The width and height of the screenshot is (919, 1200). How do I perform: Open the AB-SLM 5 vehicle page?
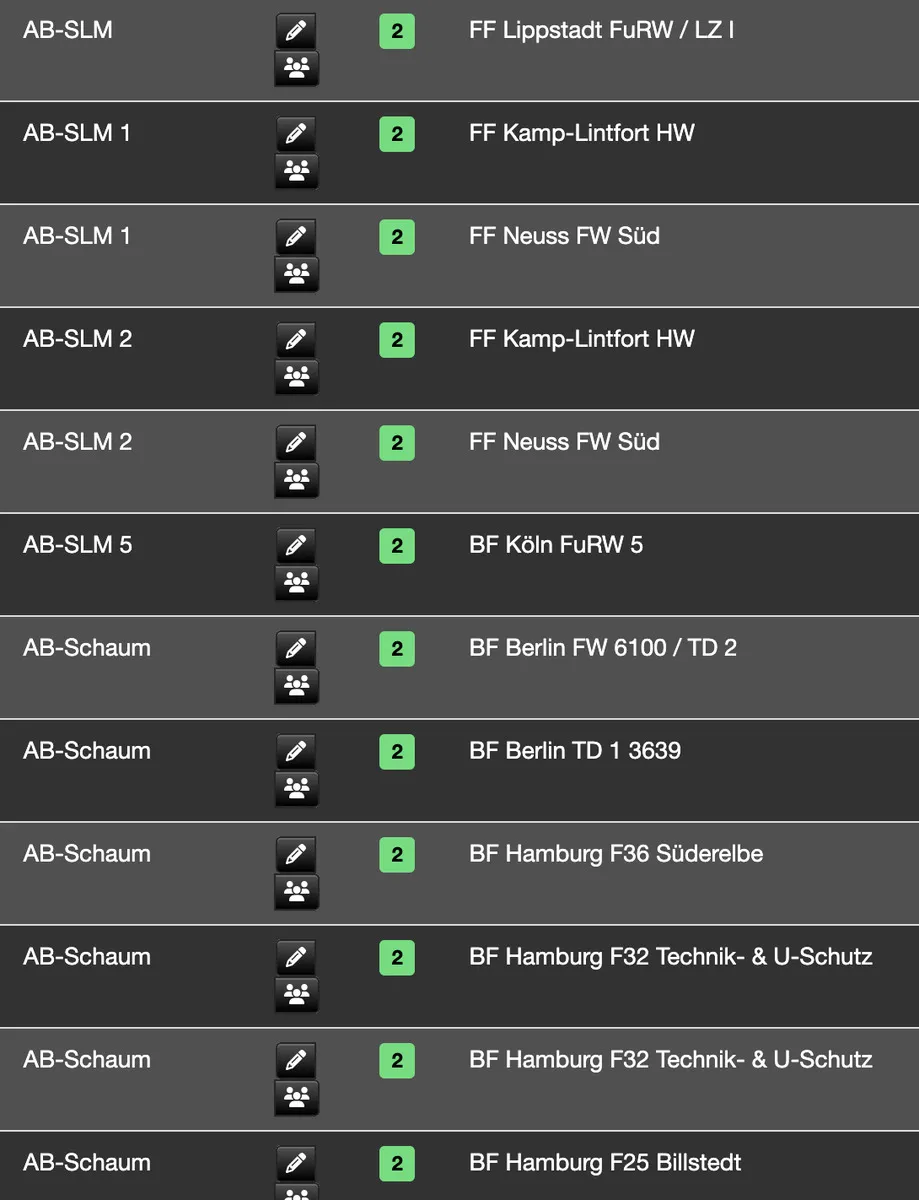(x=78, y=545)
